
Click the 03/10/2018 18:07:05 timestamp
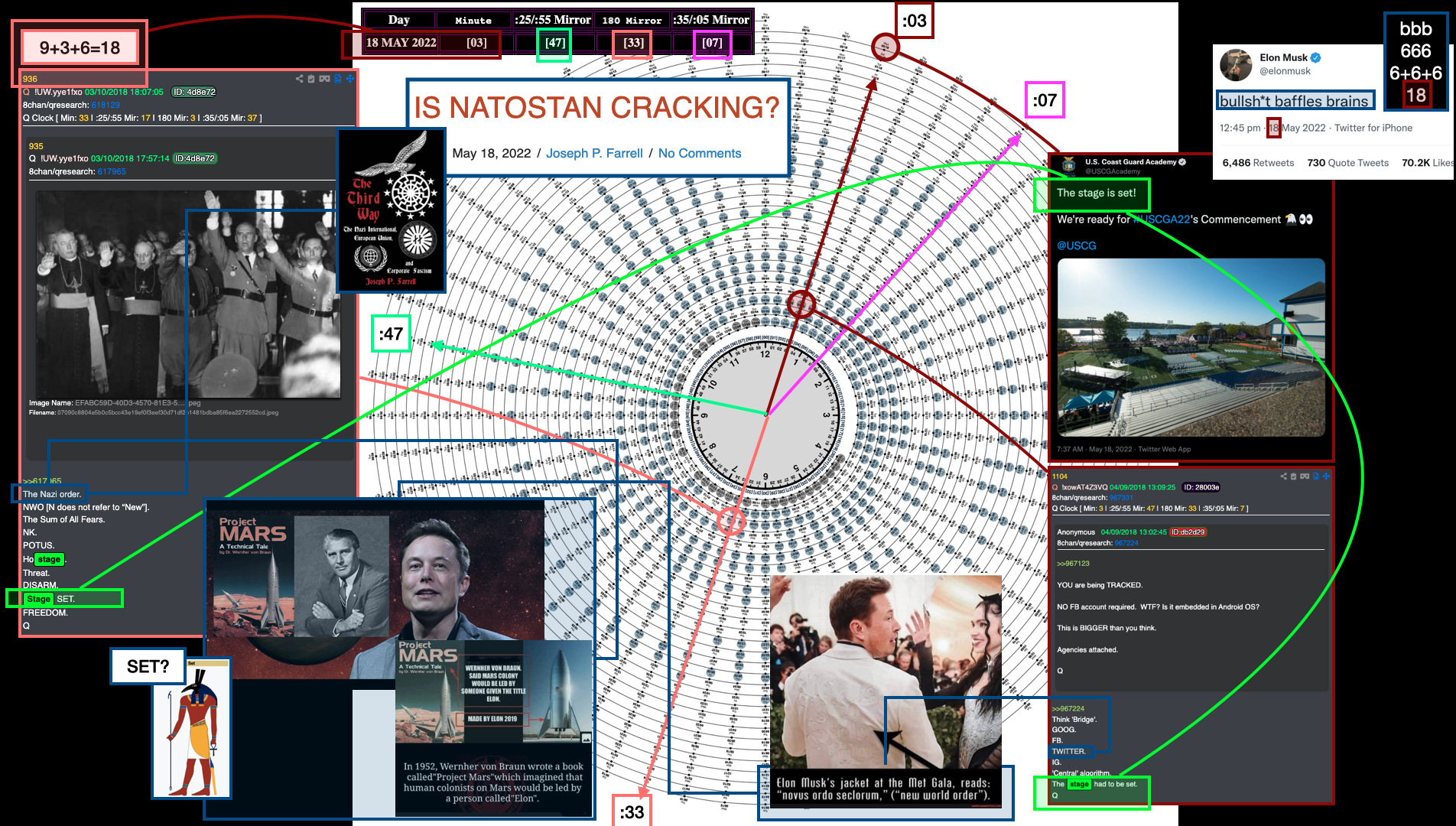pos(124,92)
